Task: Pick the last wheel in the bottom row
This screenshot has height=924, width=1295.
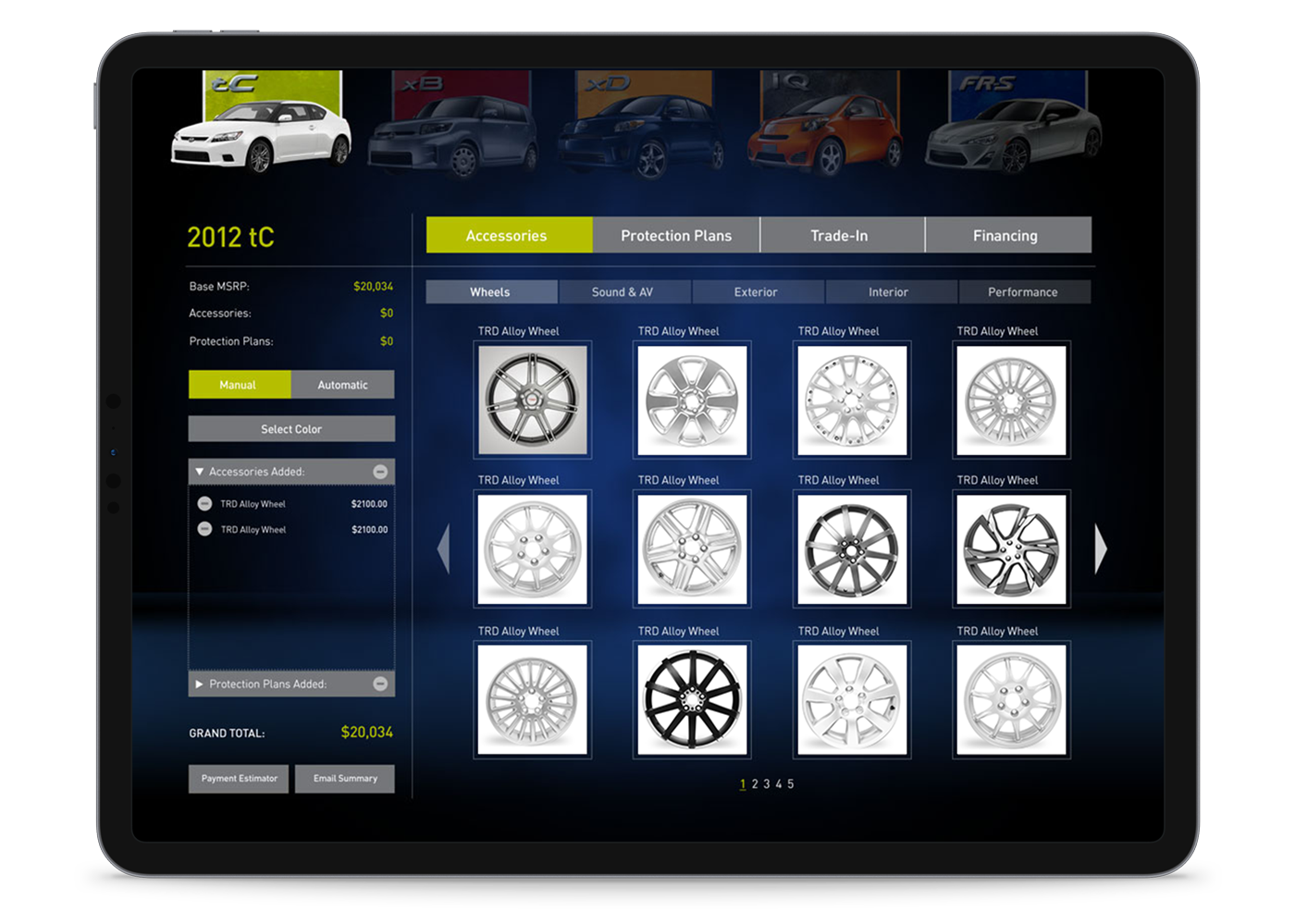Action: point(1011,700)
